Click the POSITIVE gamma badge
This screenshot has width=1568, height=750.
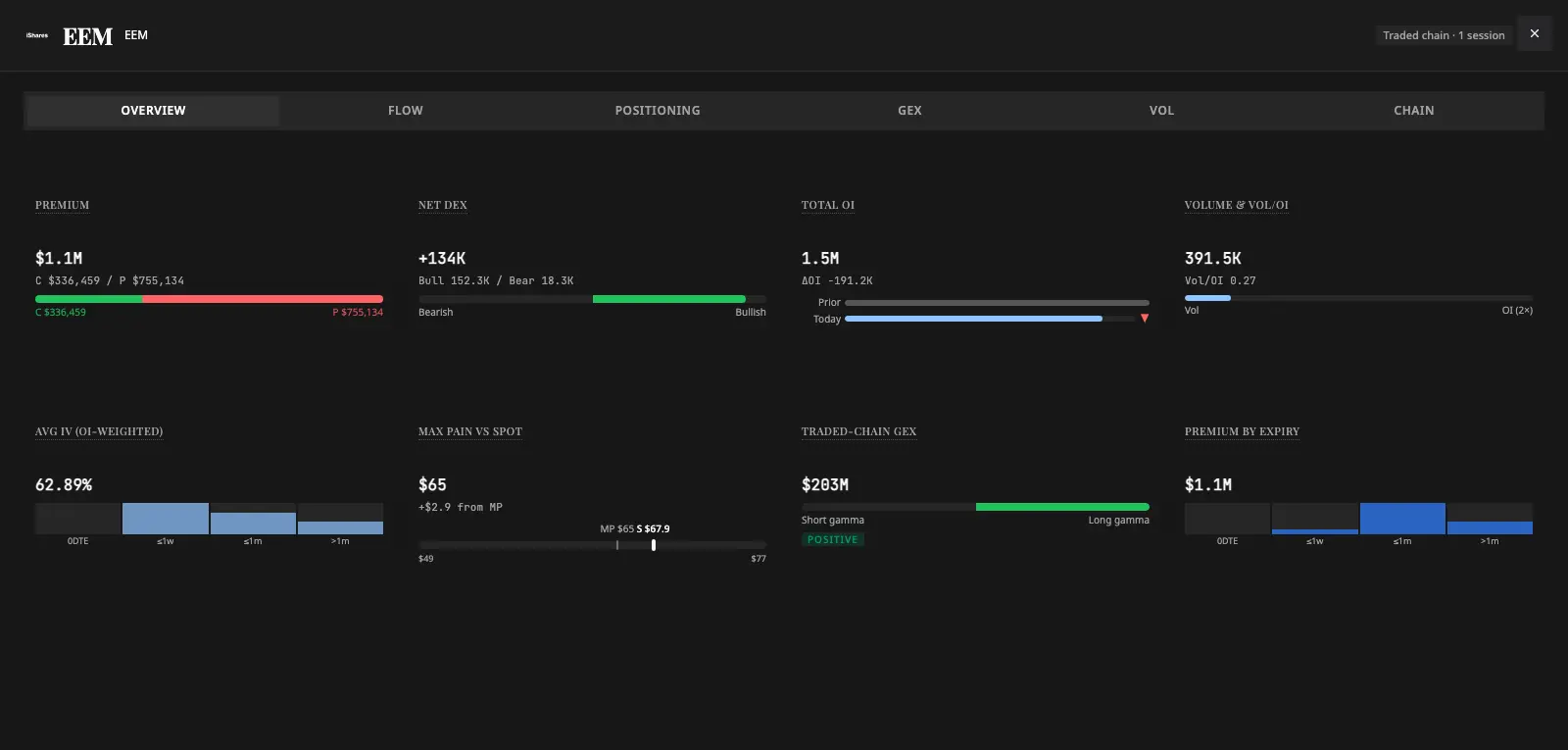pos(833,539)
